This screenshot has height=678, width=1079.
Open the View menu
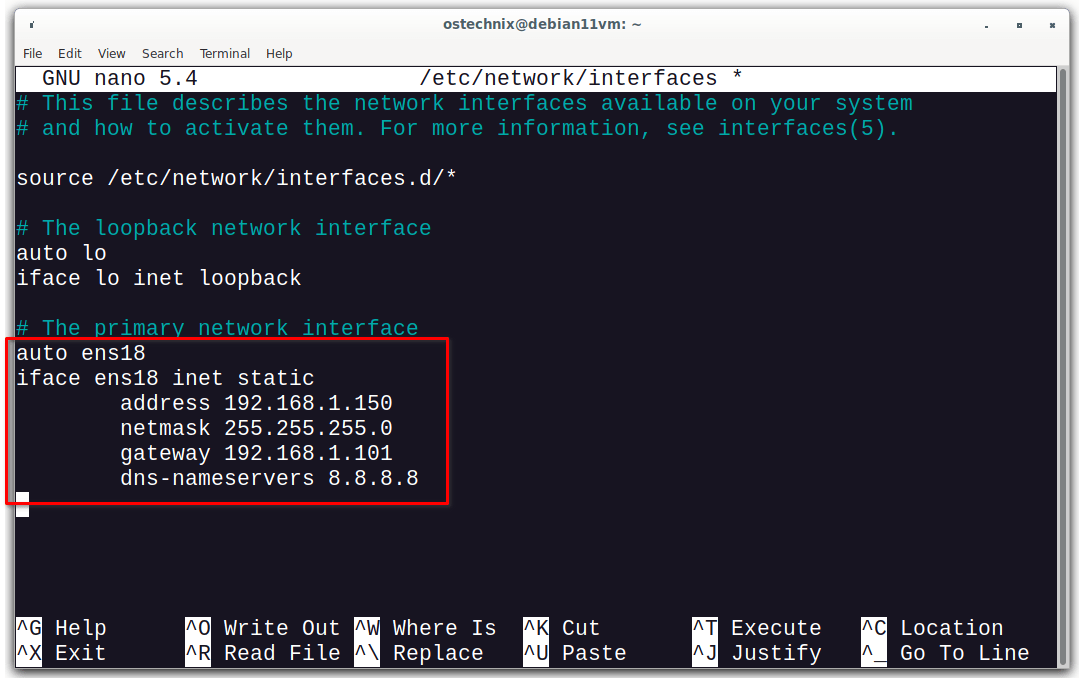point(111,54)
